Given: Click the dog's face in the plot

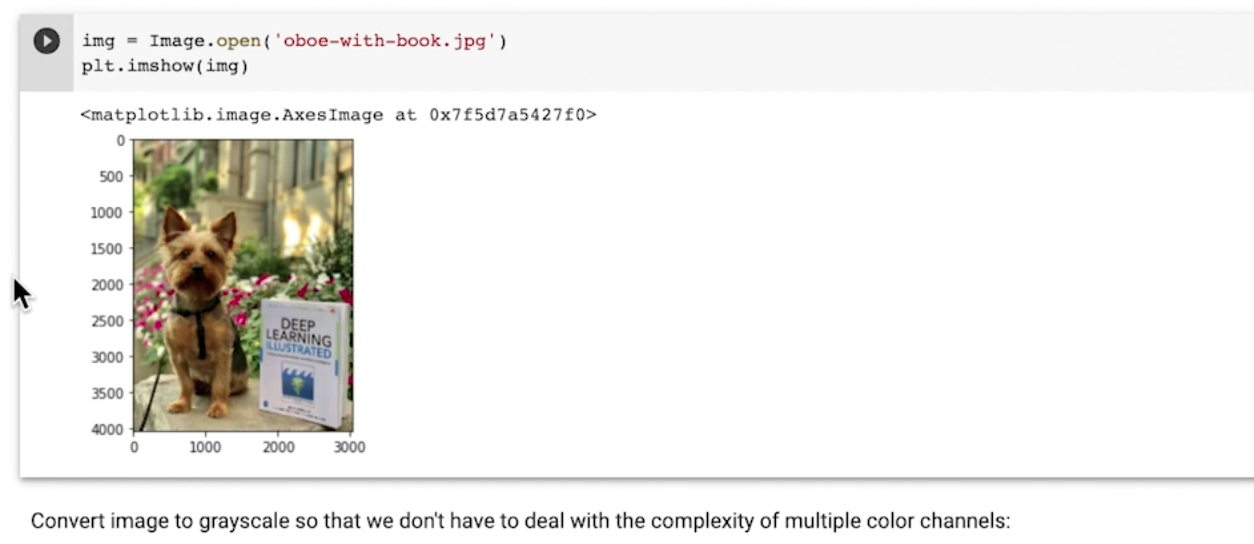Looking at the screenshot, I should (195, 256).
